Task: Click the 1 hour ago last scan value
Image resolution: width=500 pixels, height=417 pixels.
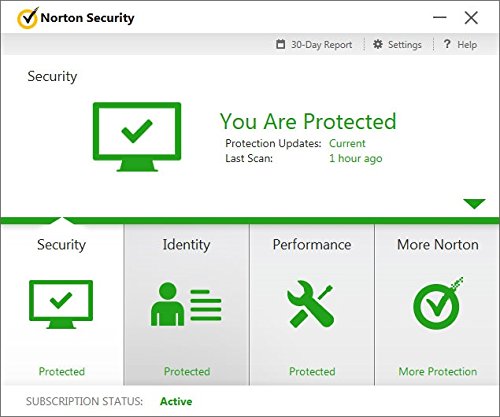Action: pos(356,158)
